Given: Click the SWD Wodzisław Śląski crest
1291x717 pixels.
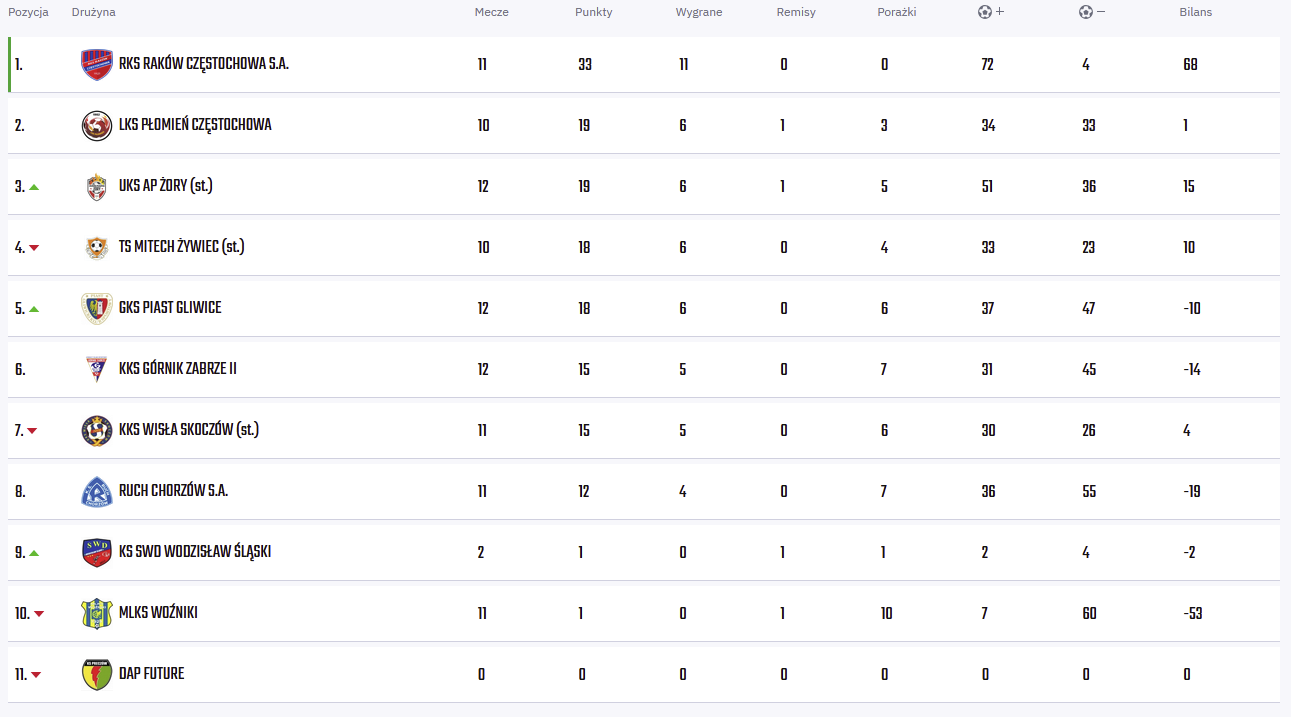Looking at the screenshot, I should click(x=97, y=552).
